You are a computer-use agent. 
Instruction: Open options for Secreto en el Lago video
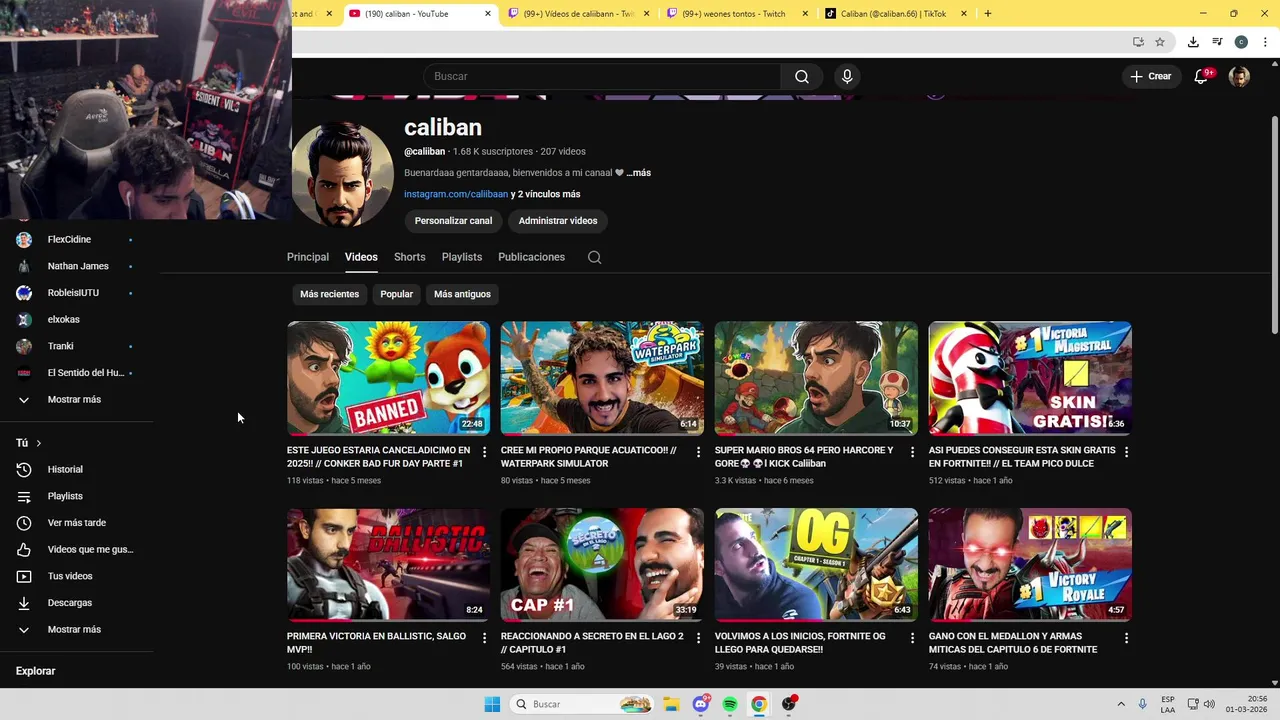click(699, 638)
